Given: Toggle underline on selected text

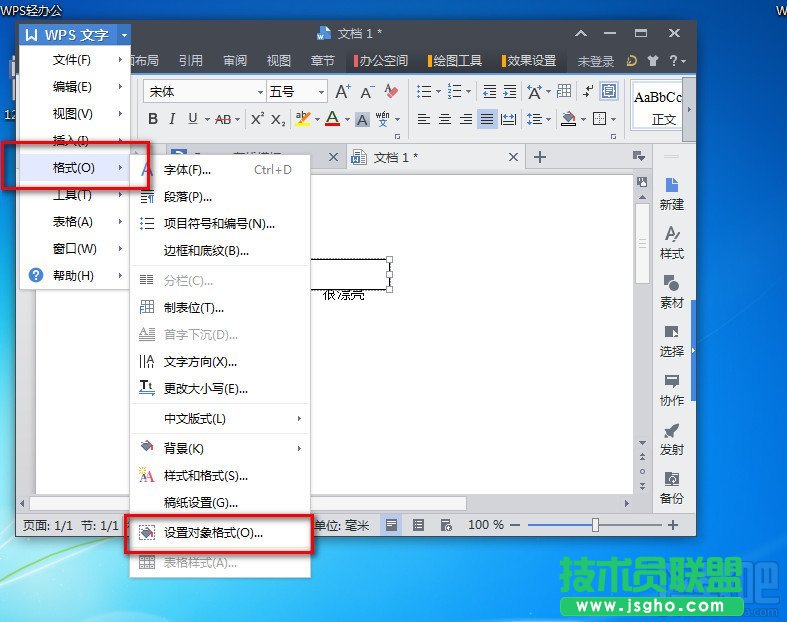Looking at the screenshot, I should [x=193, y=119].
